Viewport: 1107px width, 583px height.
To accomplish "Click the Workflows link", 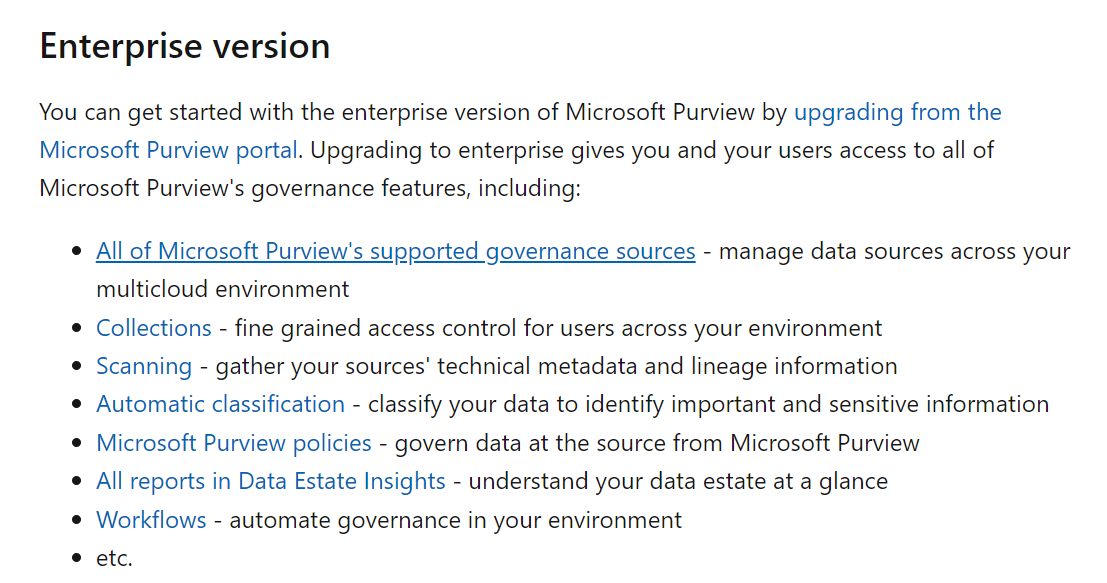I will [x=151, y=520].
